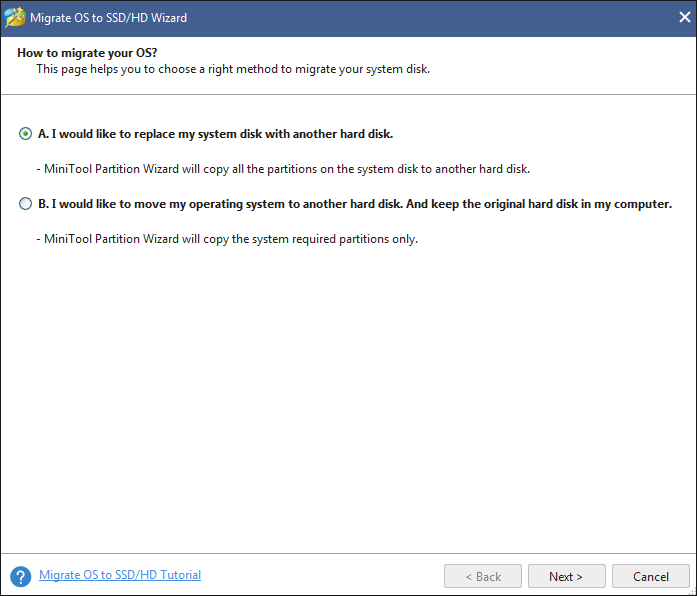Open the Migrate OS to SSD/HD Tutorial link
697x596 pixels.
pyautogui.click(x=120, y=575)
